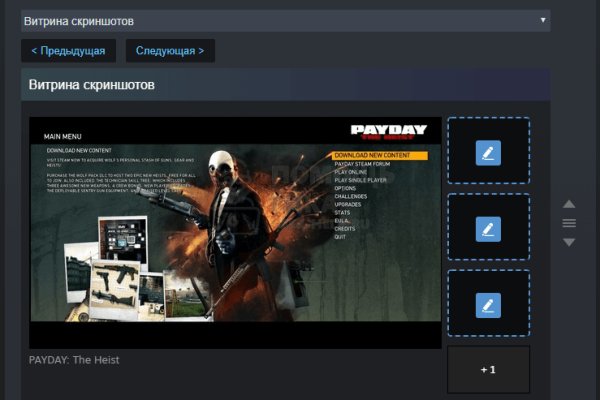
Task: Click the Main Menu title in the screenshot
Action: click(62, 136)
